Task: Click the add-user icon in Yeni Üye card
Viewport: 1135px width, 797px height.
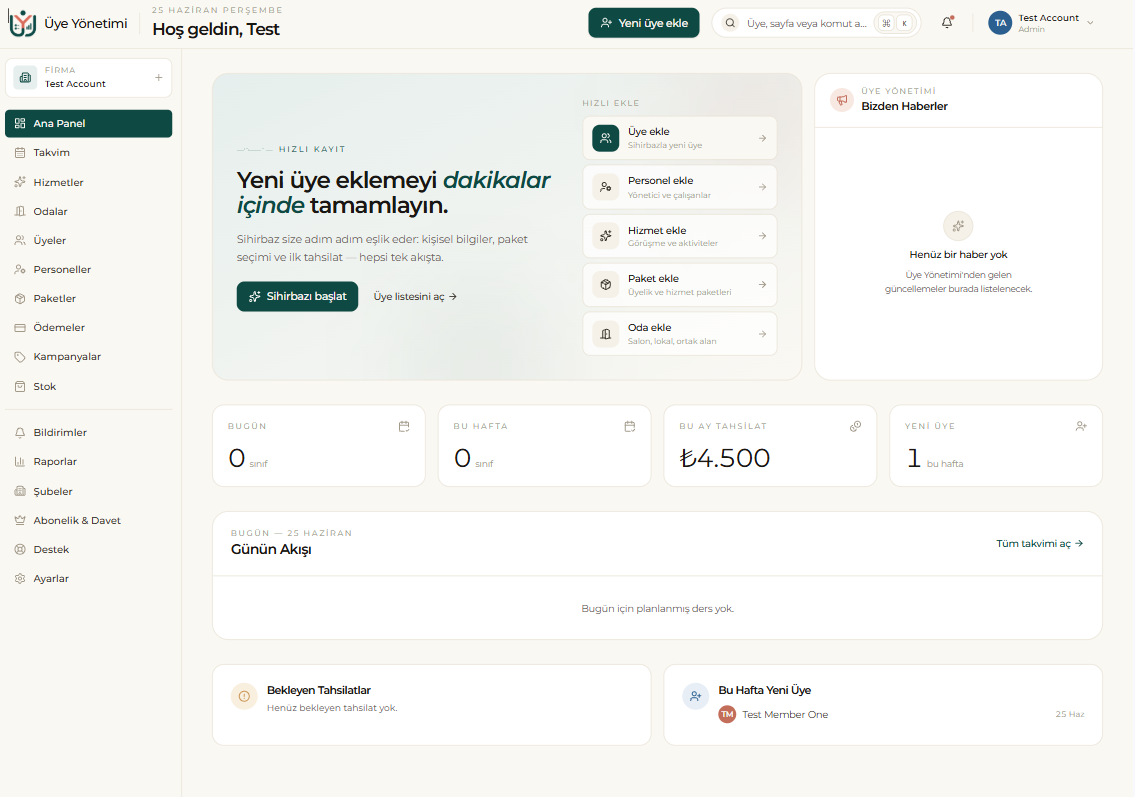Action: tap(1081, 426)
